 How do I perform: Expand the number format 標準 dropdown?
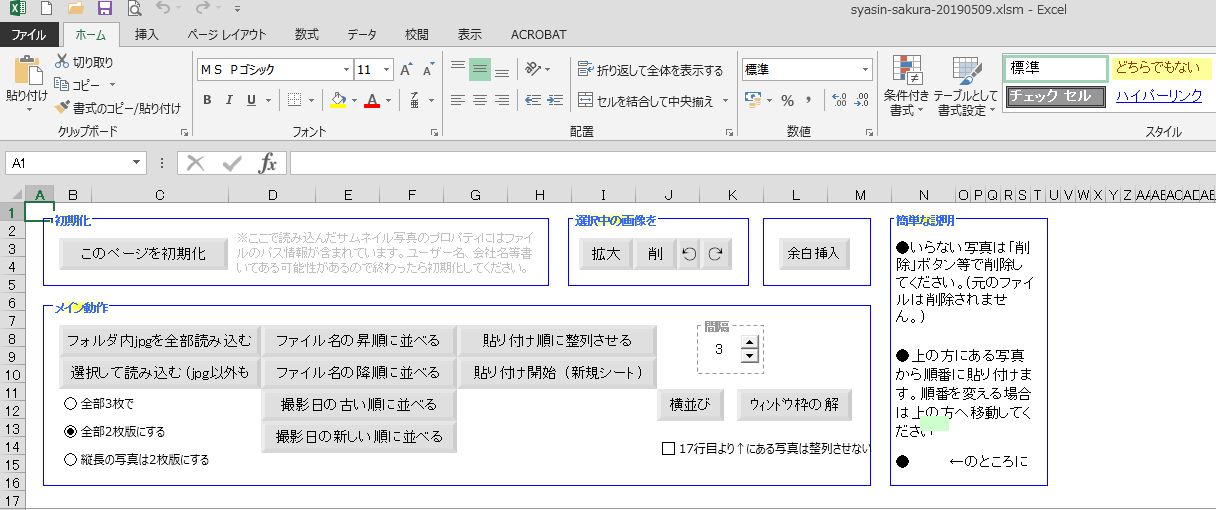tap(865, 70)
